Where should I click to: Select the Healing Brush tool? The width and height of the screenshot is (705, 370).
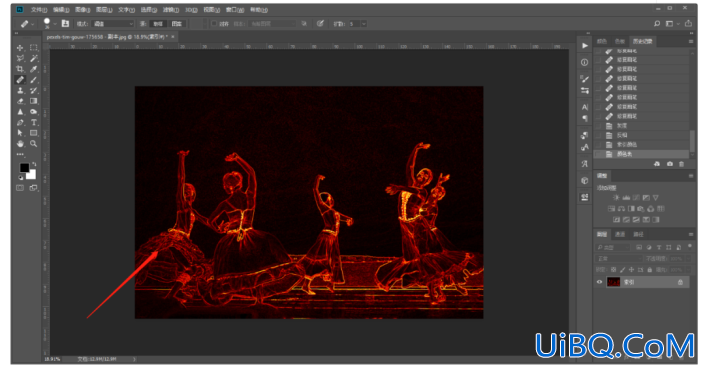(20, 80)
